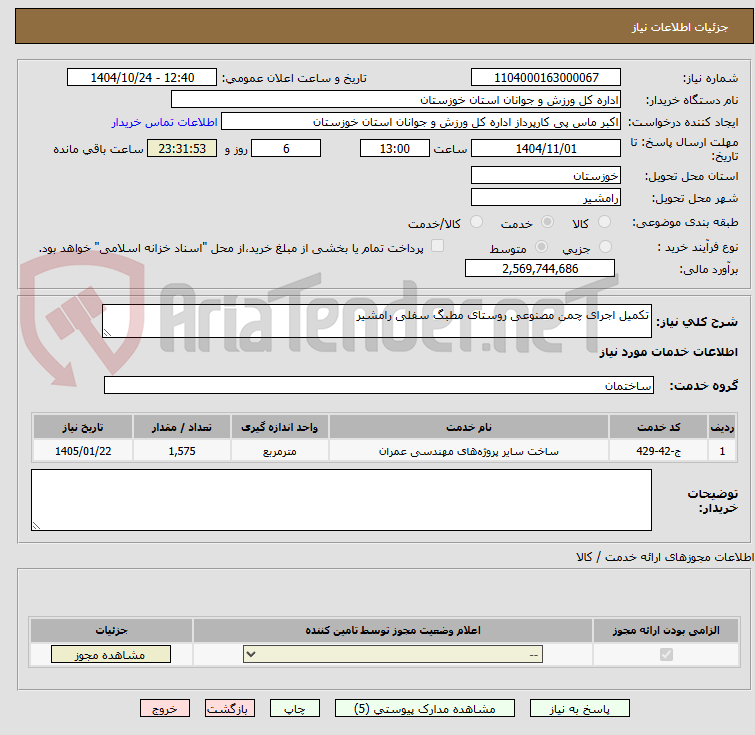Click delivery city field رامشیر

[546, 197]
